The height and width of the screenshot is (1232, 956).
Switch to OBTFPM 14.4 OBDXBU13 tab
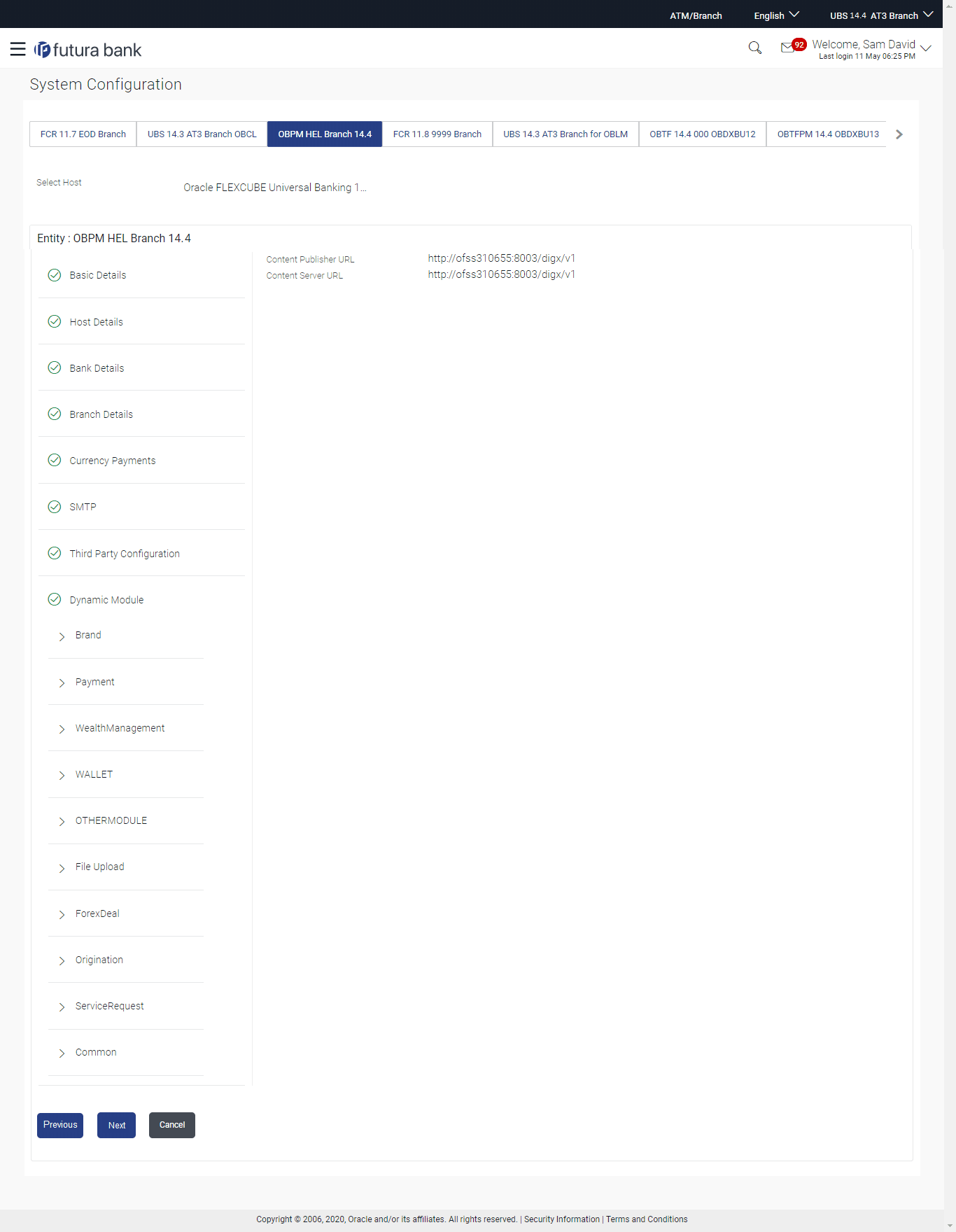coord(828,134)
